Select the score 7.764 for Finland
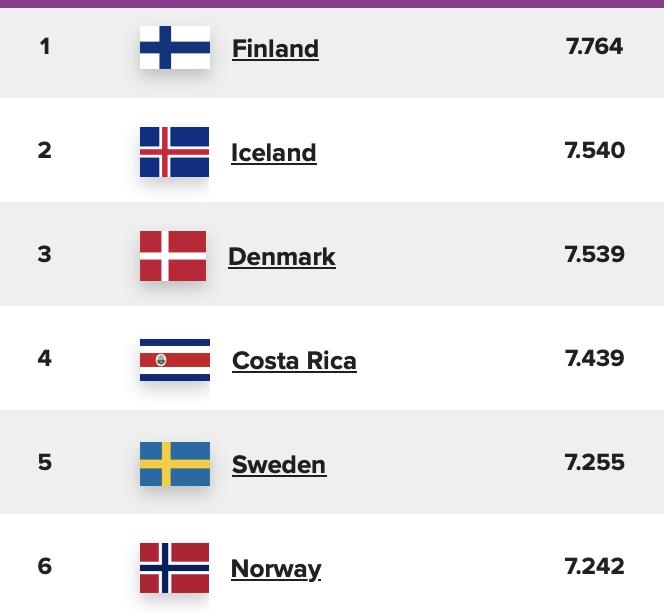 coord(594,46)
